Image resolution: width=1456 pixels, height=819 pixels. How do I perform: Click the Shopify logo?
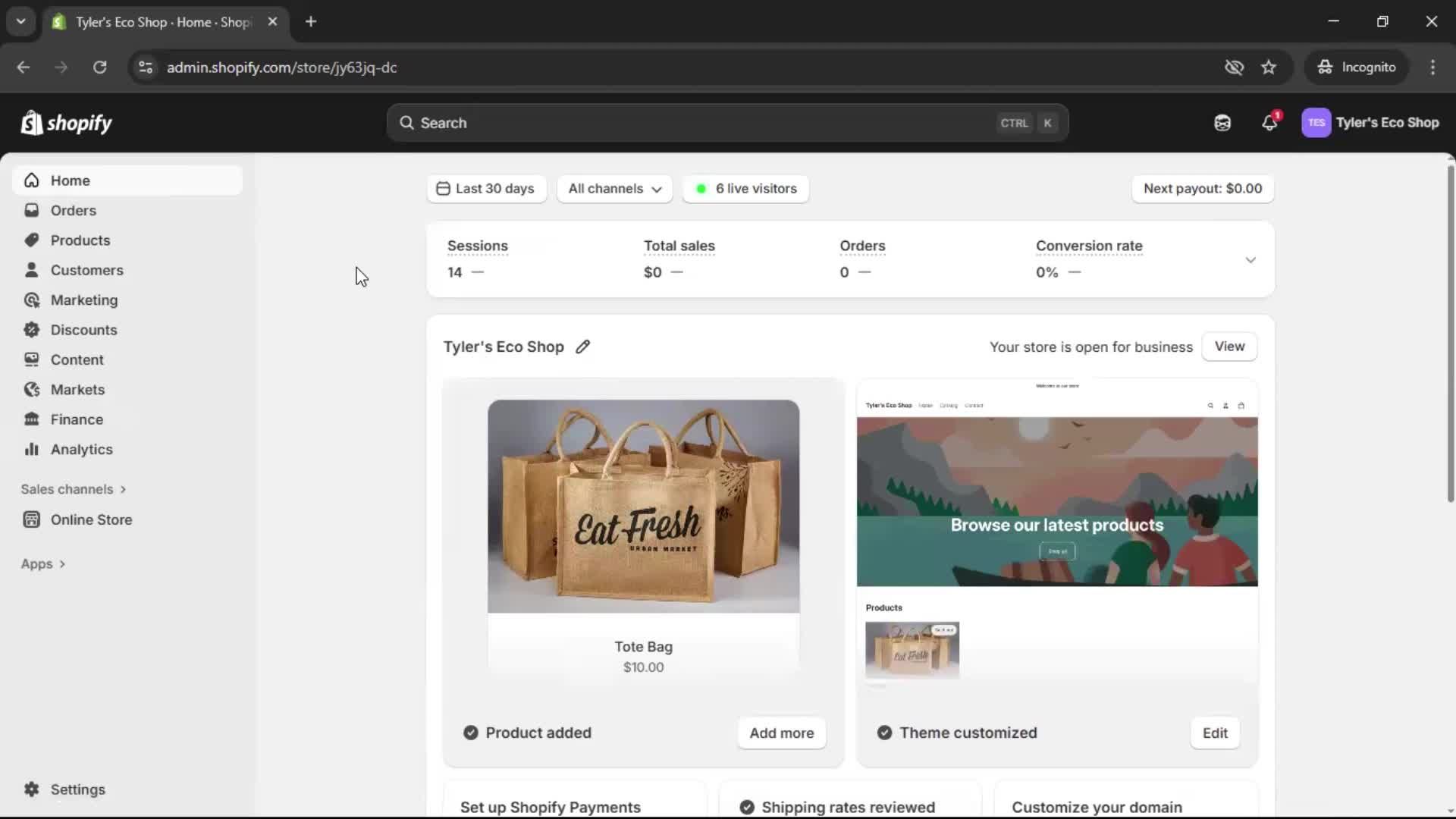pyautogui.click(x=67, y=123)
